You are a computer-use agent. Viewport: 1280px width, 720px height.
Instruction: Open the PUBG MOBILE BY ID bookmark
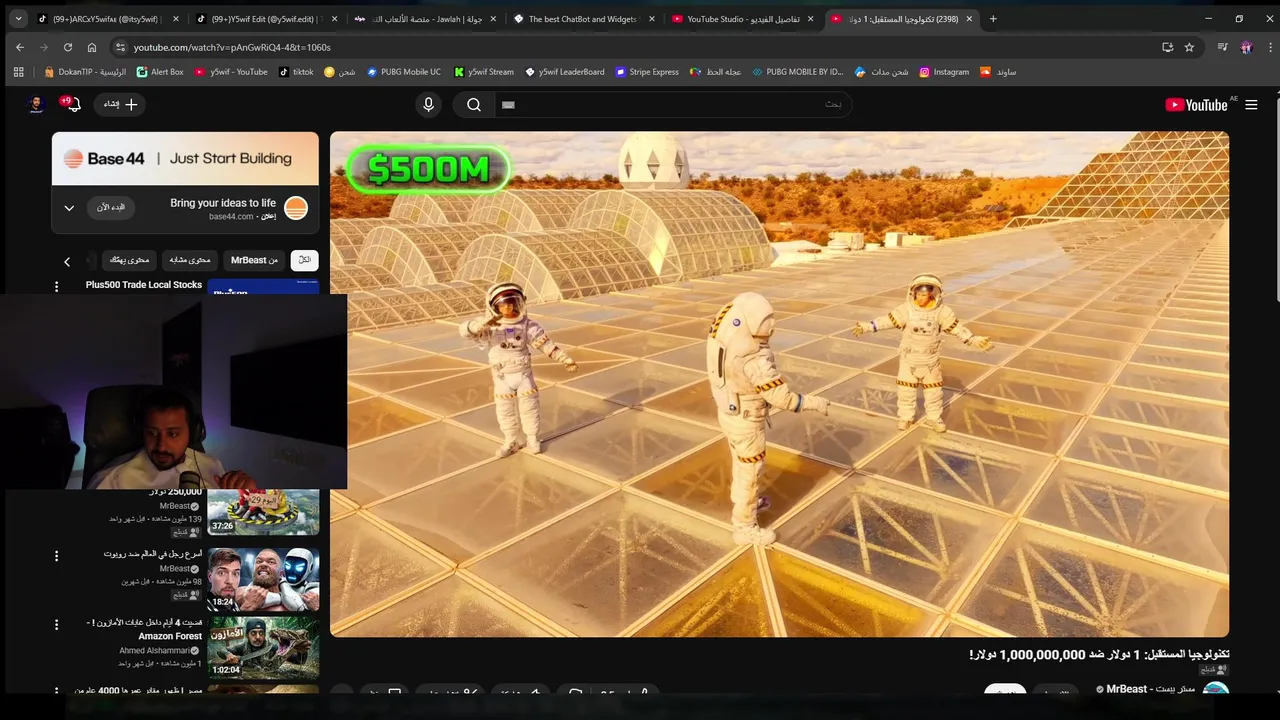coord(798,72)
